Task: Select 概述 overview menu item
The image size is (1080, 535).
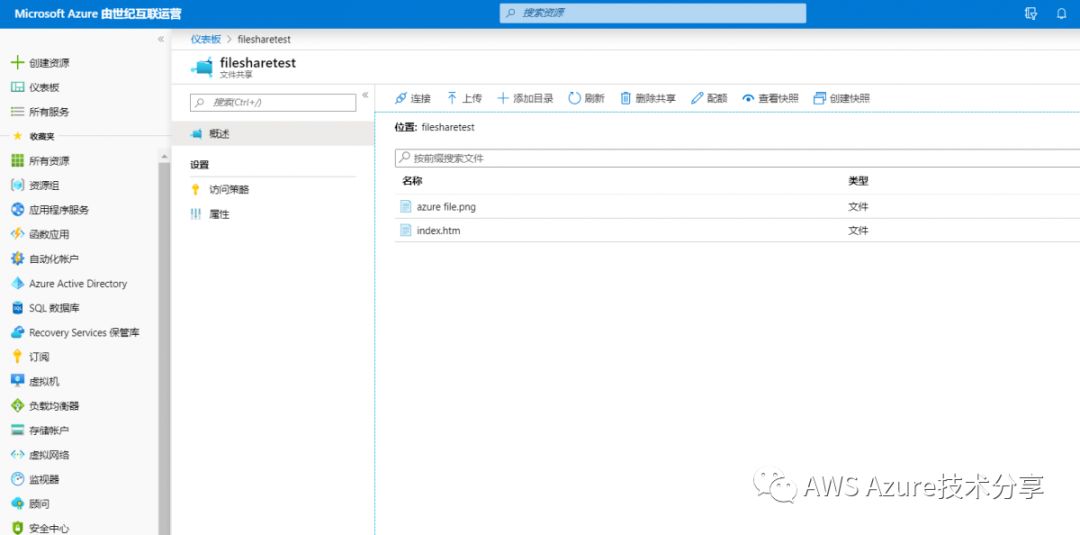Action: 273,134
